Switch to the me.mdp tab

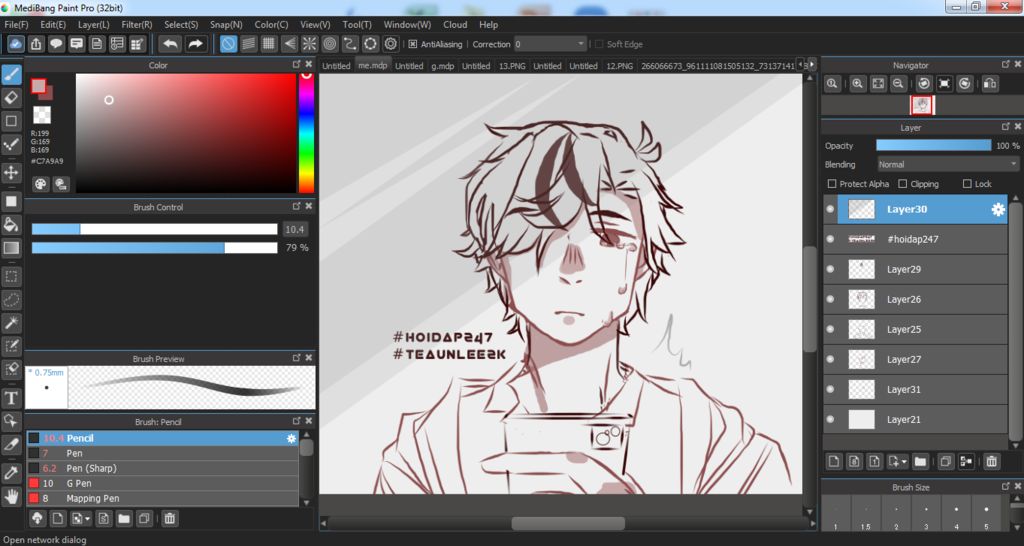click(x=372, y=66)
